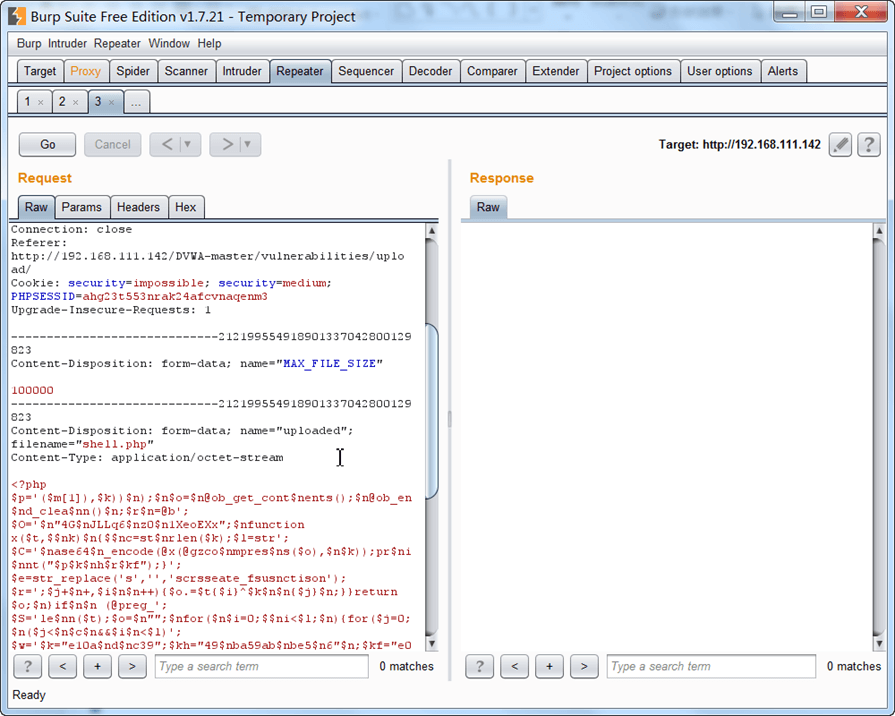Go to next match in request search
This screenshot has height=716, width=895.
tap(132, 666)
